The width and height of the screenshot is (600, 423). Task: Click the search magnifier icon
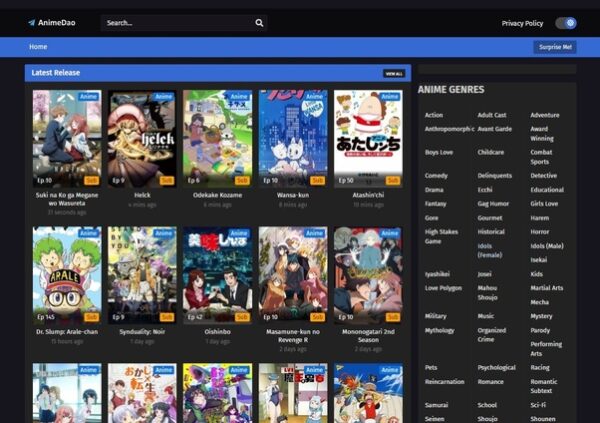(x=259, y=23)
